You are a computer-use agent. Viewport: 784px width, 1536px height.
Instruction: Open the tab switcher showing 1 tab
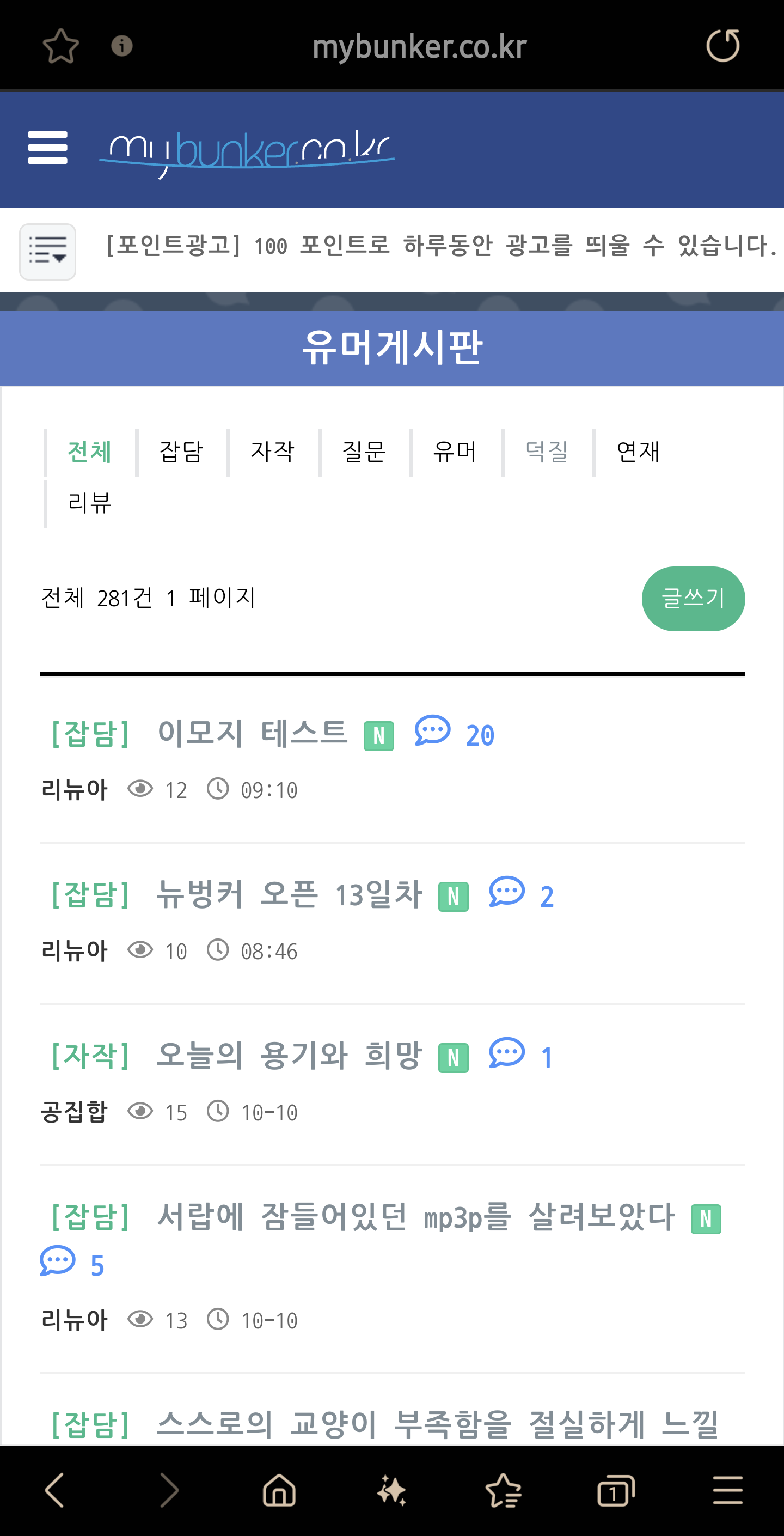616,1490
